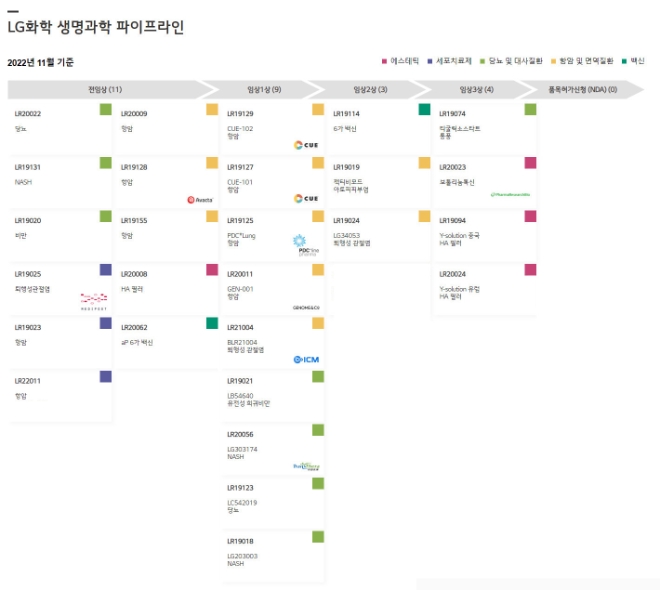
Task: Click the partner logo on LR20056 card
Action: pos(304,465)
